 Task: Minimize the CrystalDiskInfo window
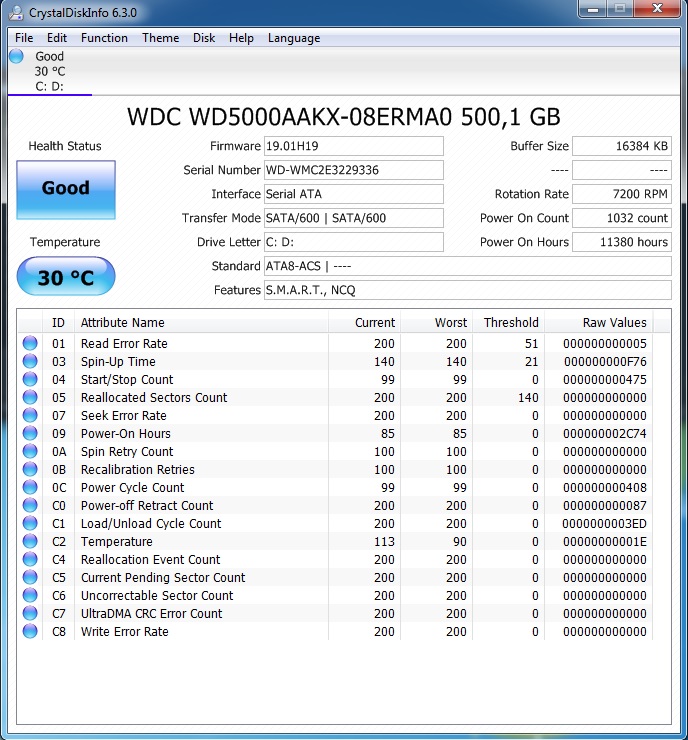[x=594, y=8]
